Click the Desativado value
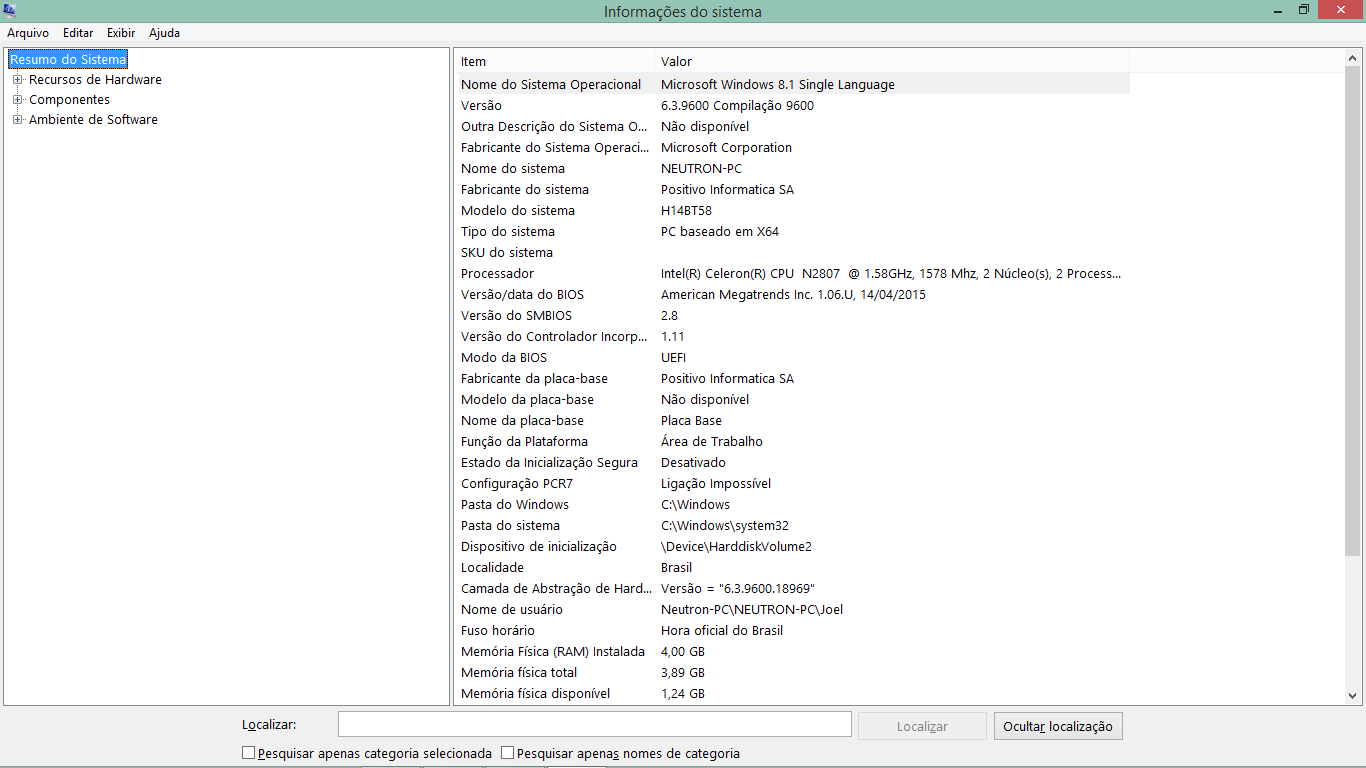Image resolution: width=1366 pixels, height=768 pixels. click(x=693, y=463)
